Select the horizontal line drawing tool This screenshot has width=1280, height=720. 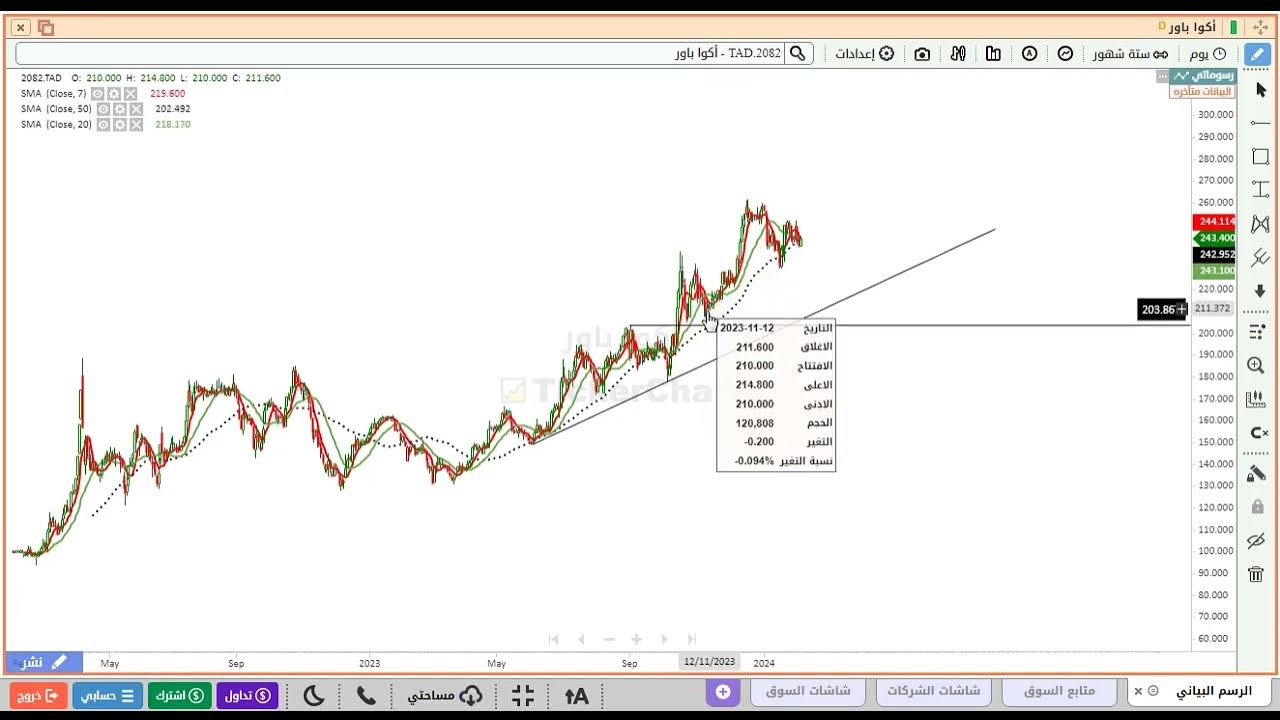pyautogui.click(x=1260, y=123)
